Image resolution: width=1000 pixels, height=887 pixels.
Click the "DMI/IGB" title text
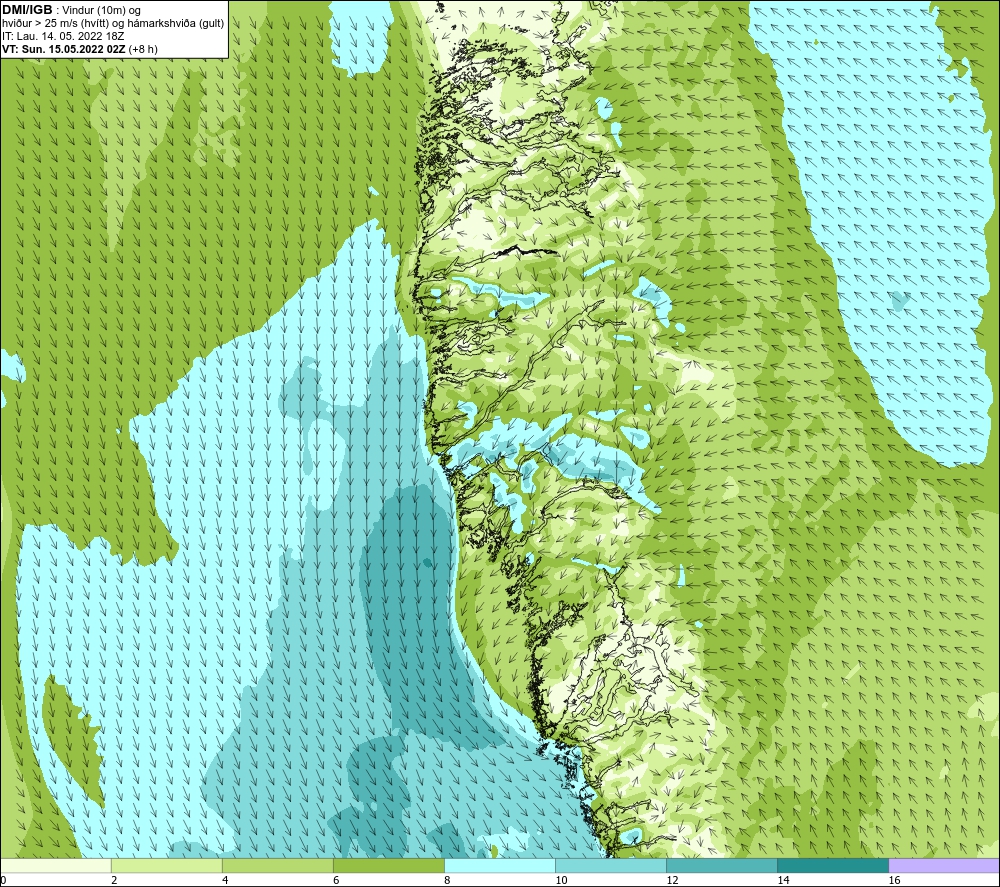pyautogui.click(x=27, y=10)
